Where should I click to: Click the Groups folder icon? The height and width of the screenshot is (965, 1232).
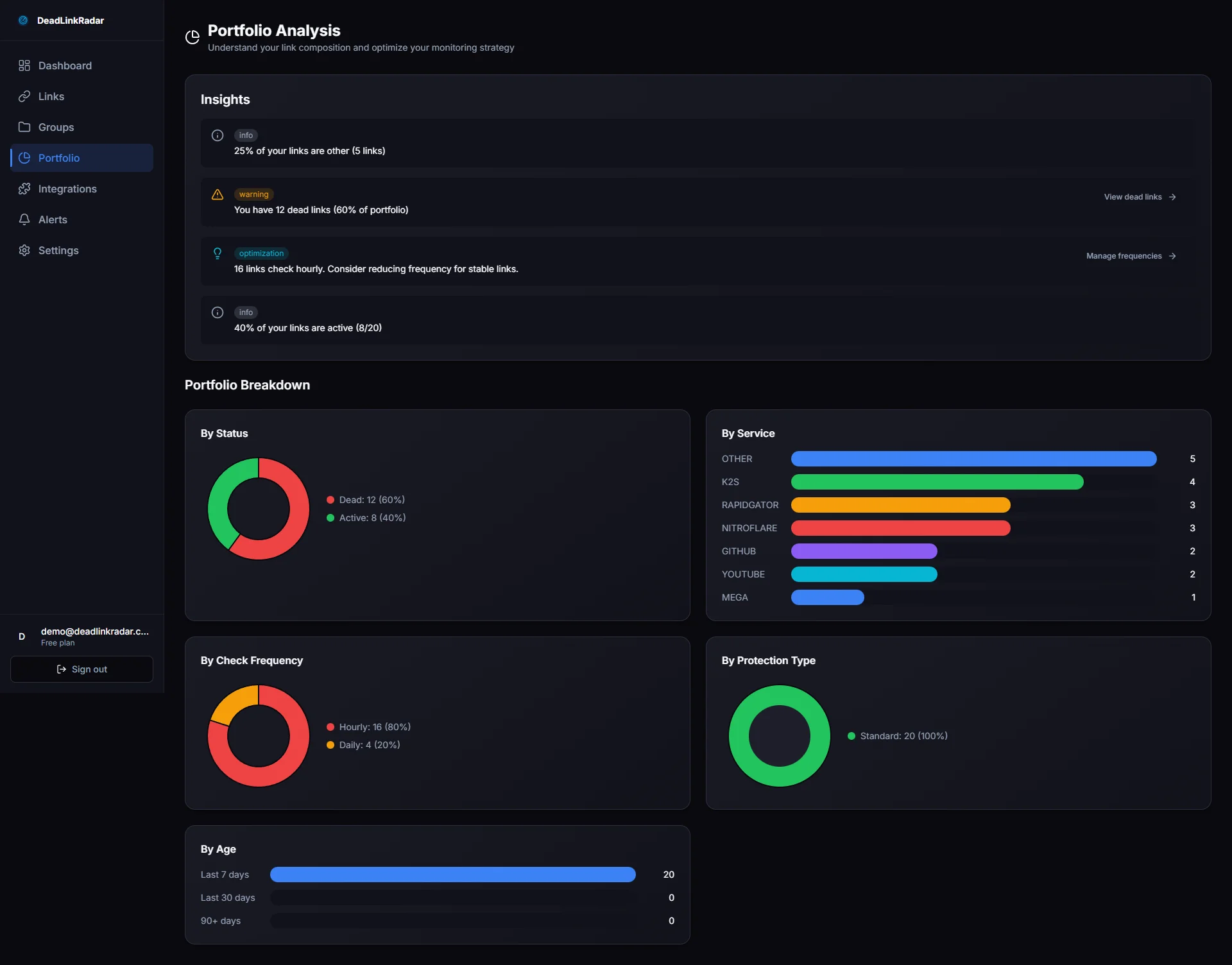[x=24, y=127]
